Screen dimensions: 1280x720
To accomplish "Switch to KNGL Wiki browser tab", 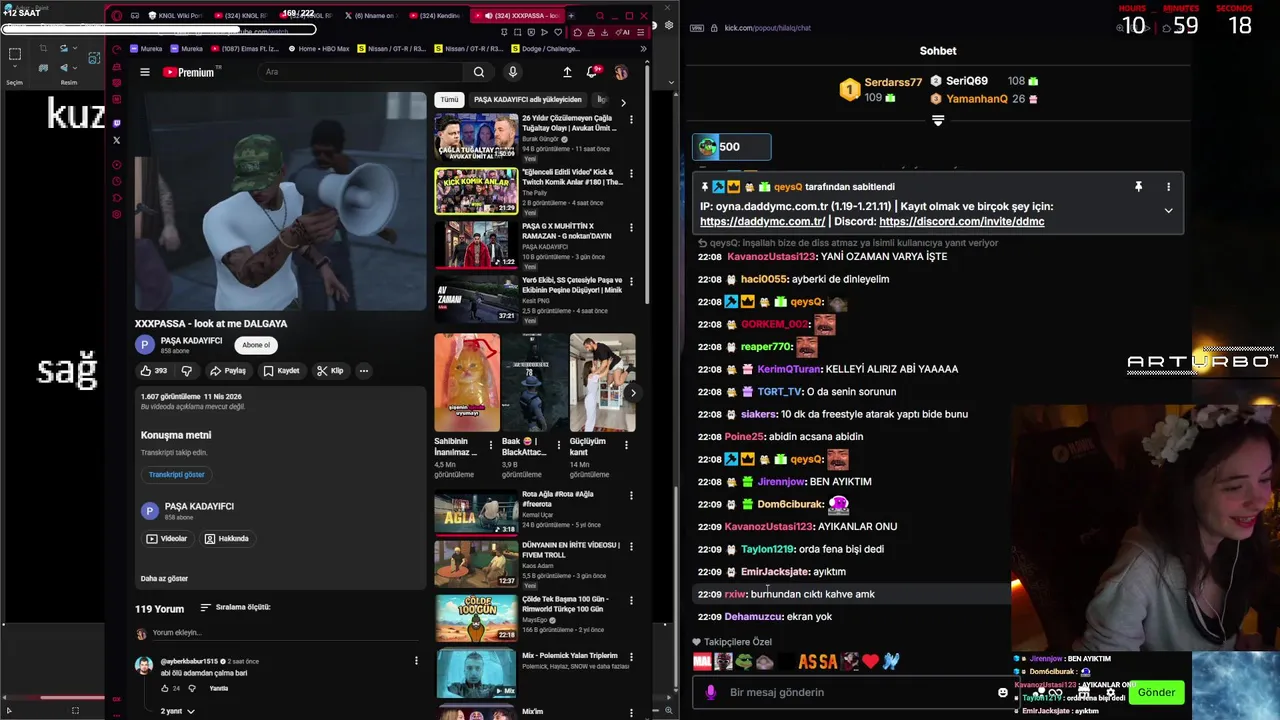I will [176, 16].
